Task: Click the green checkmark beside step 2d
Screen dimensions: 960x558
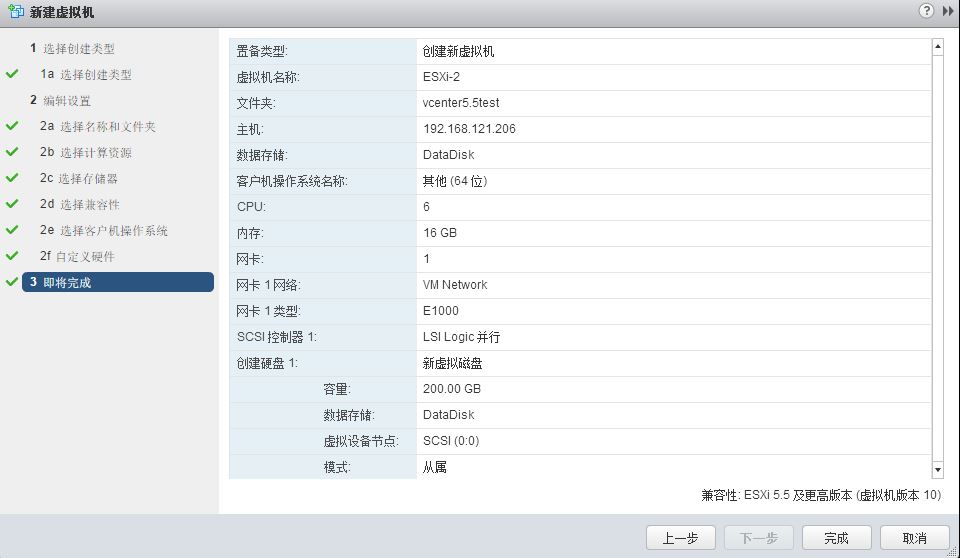Action: click(12, 204)
